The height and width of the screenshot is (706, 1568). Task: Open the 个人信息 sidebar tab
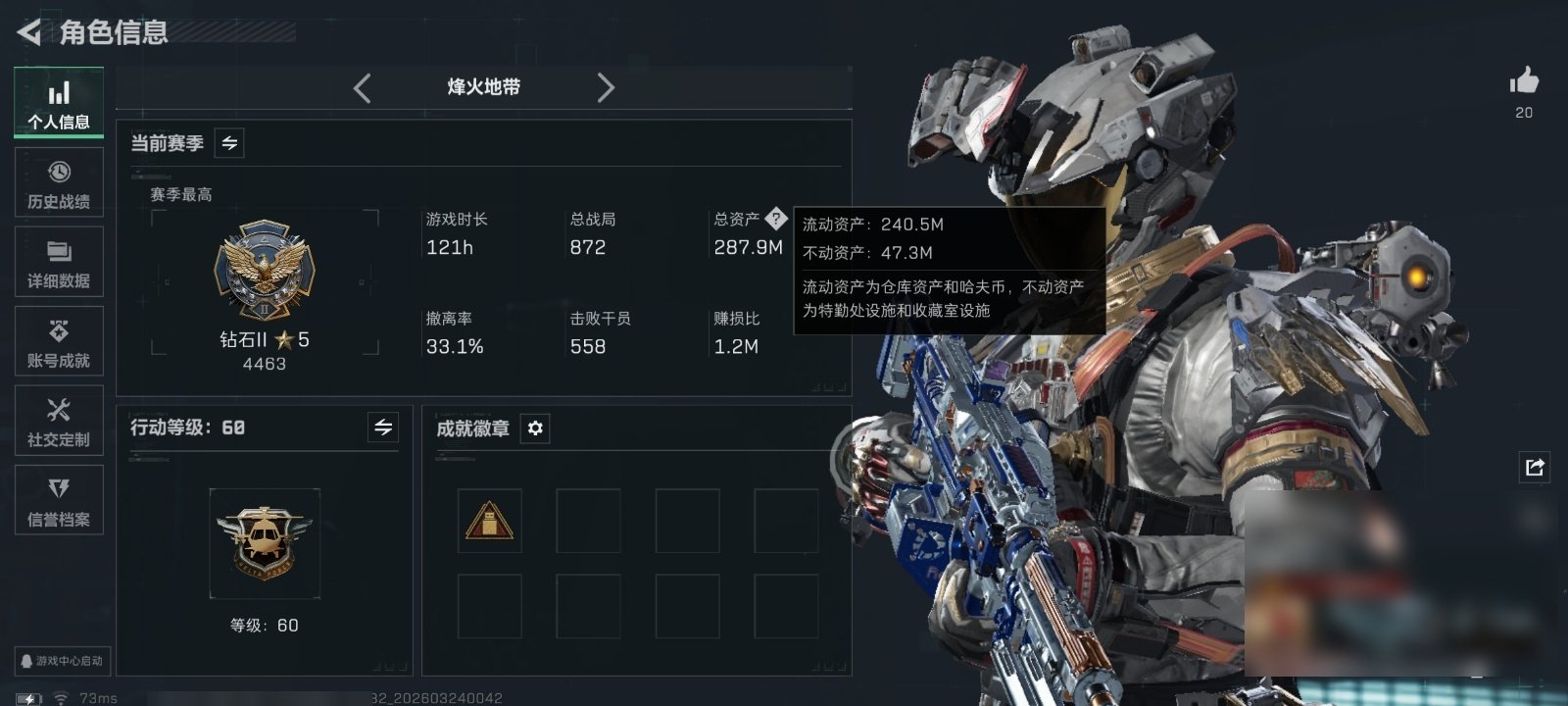click(x=59, y=102)
